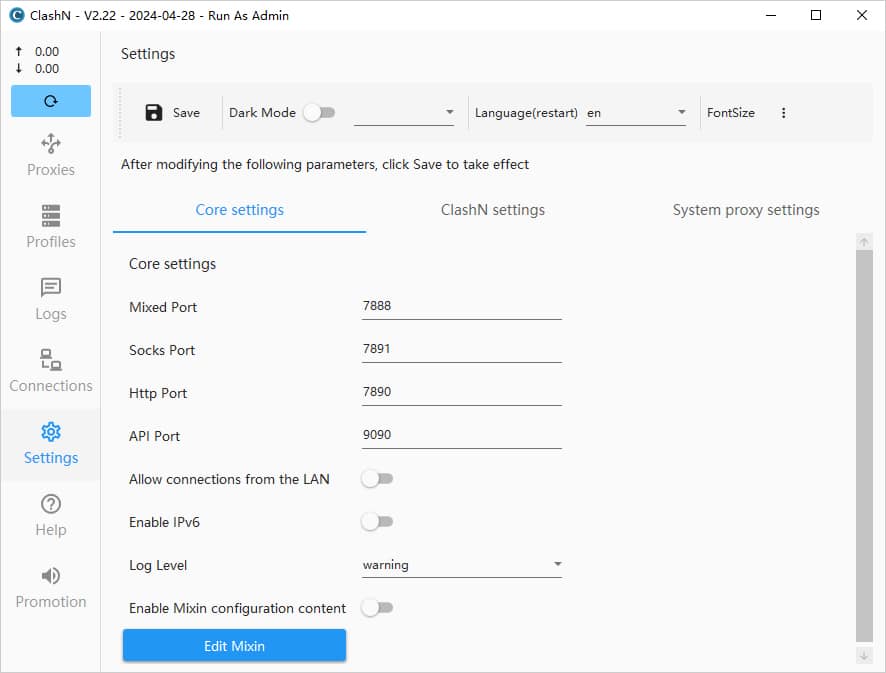Open the Profiles sidebar icon
Viewport: 886px width, 673px height.
click(x=51, y=215)
